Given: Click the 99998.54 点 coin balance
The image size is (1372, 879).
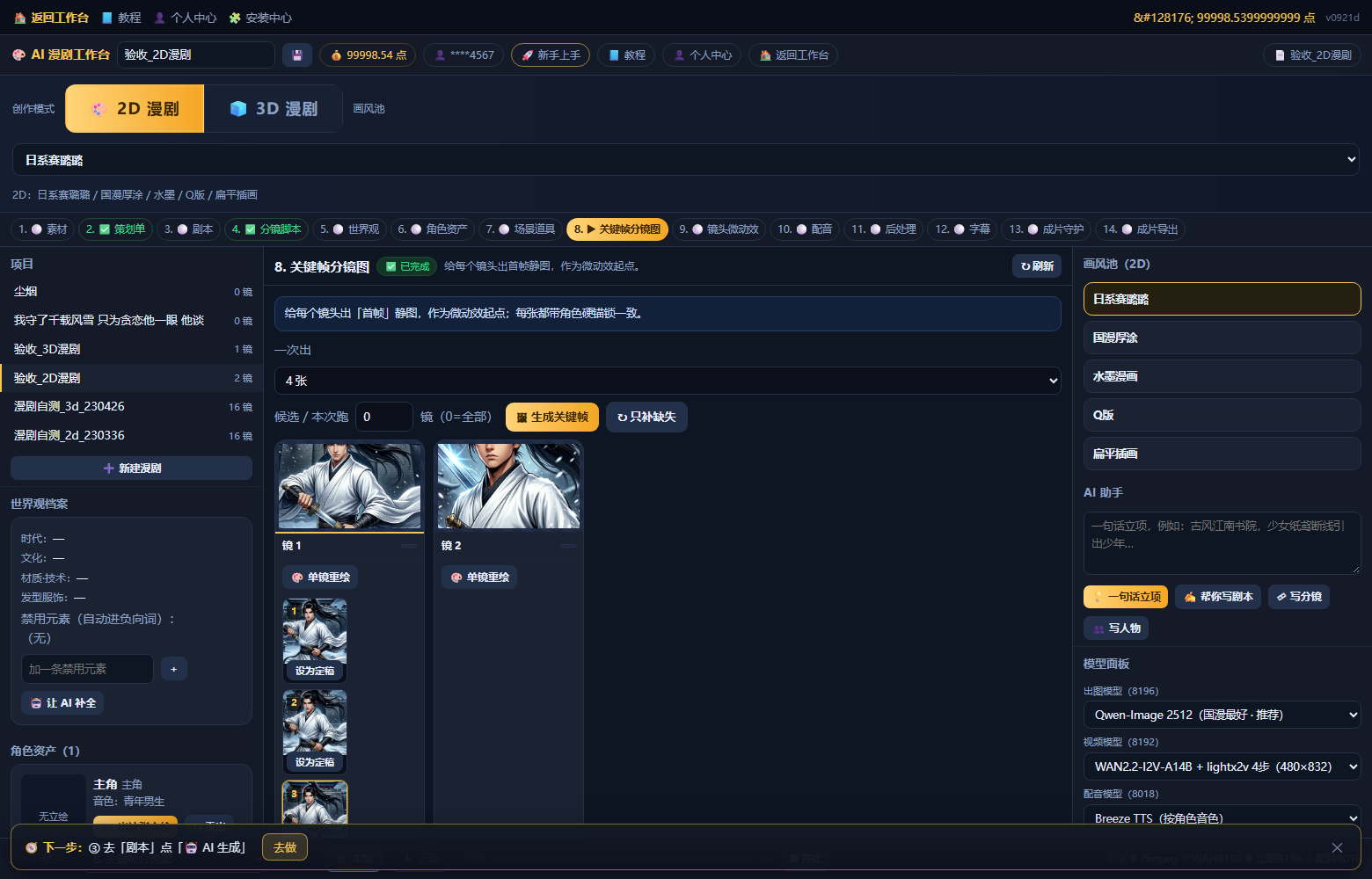Looking at the screenshot, I should coord(368,54).
